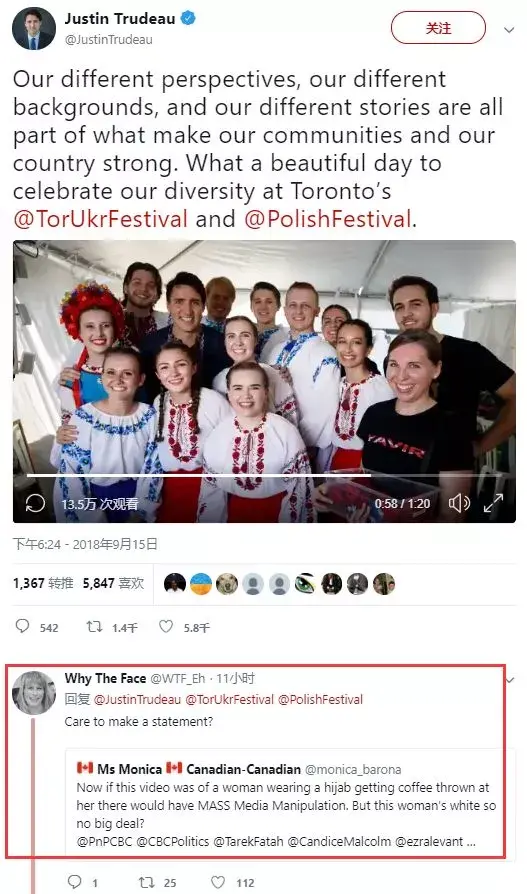This screenshot has width=527, height=894.
Task: Open the @TorUkrFestival mention in the tweet text
Action: [x=100, y=219]
